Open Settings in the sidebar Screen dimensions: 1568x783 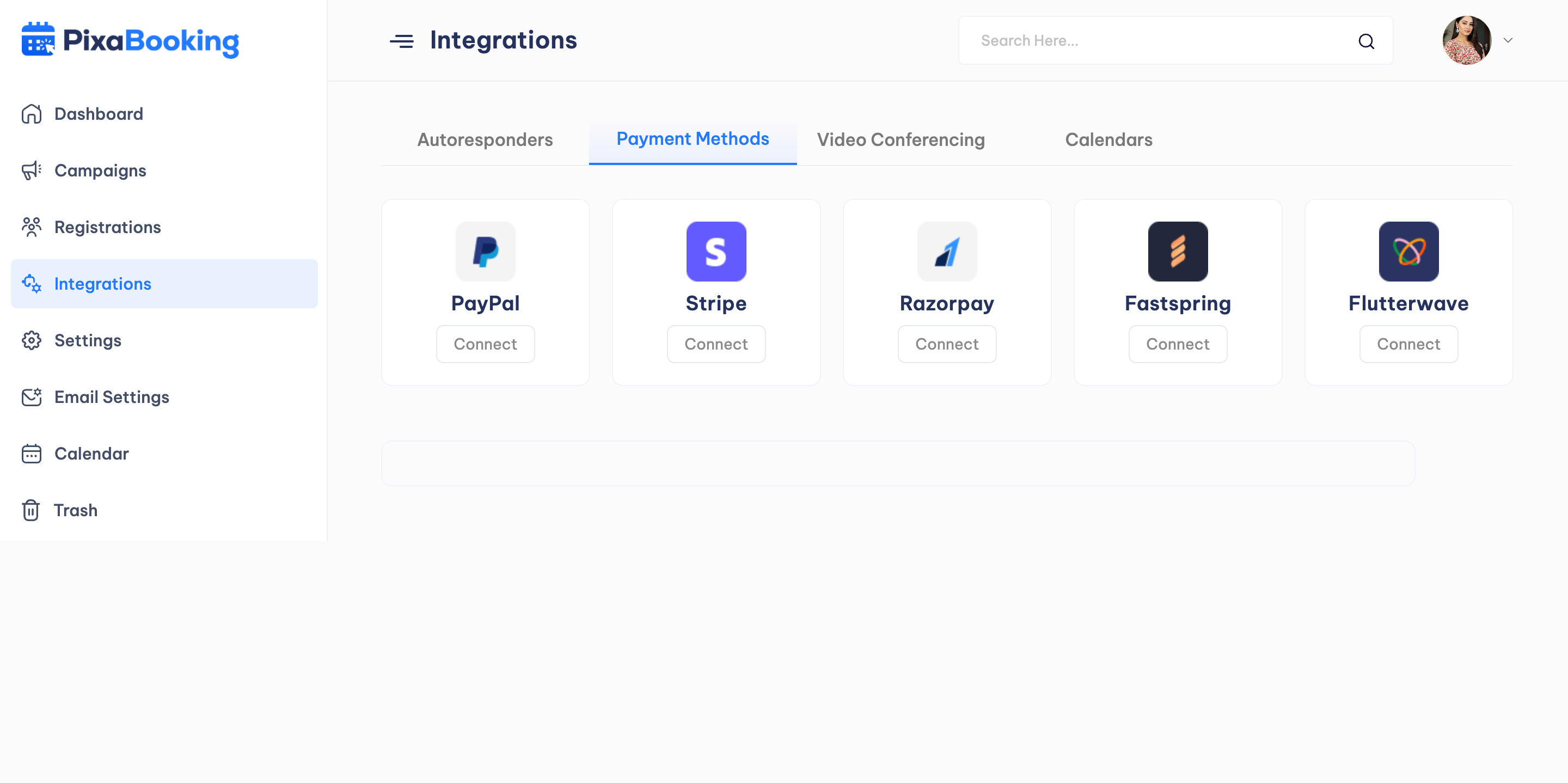(x=164, y=340)
